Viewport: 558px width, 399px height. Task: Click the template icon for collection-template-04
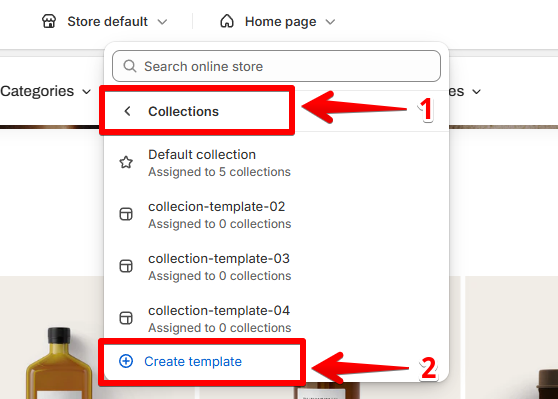pyautogui.click(x=126, y=318)
